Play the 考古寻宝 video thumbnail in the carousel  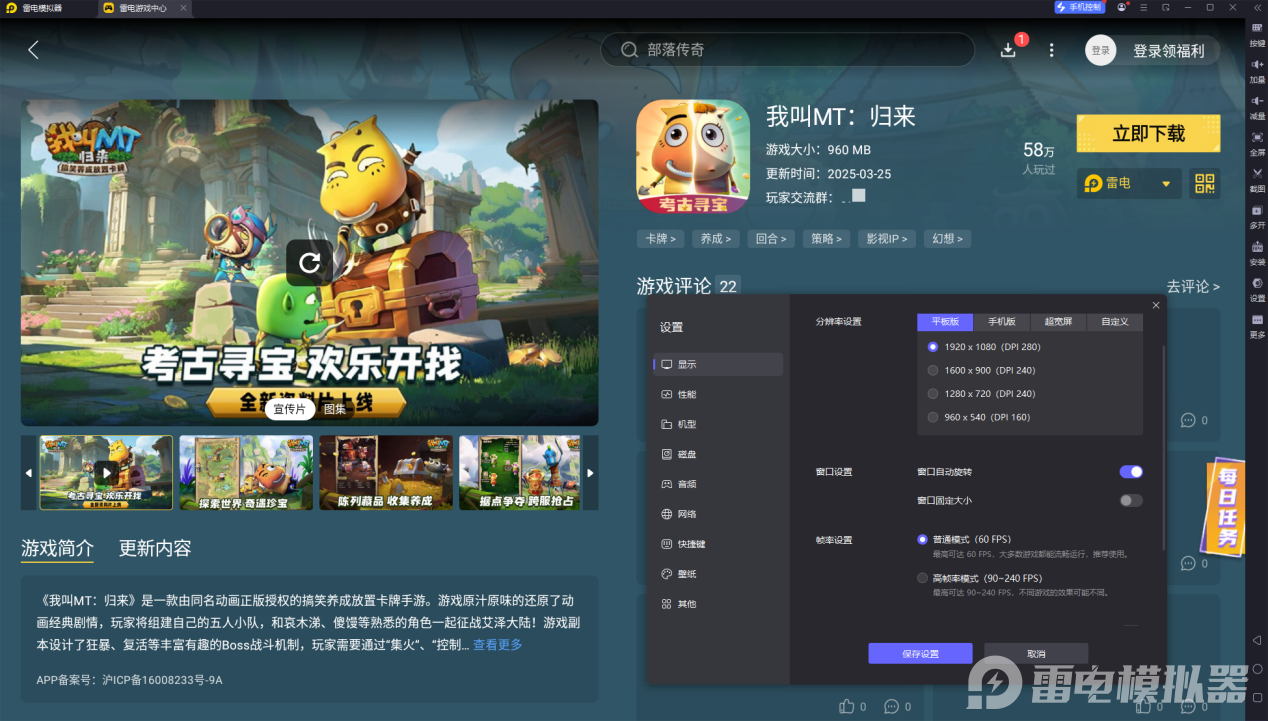point(106,471)
